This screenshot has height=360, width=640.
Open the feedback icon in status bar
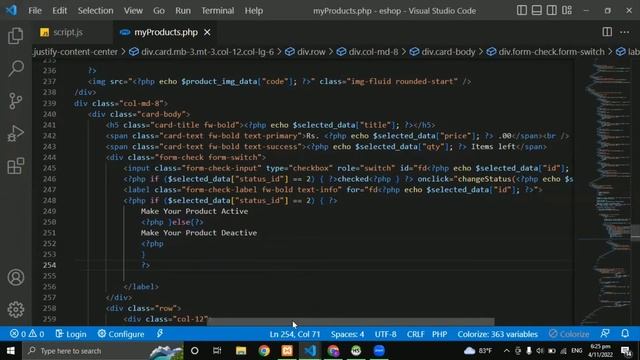605,334
